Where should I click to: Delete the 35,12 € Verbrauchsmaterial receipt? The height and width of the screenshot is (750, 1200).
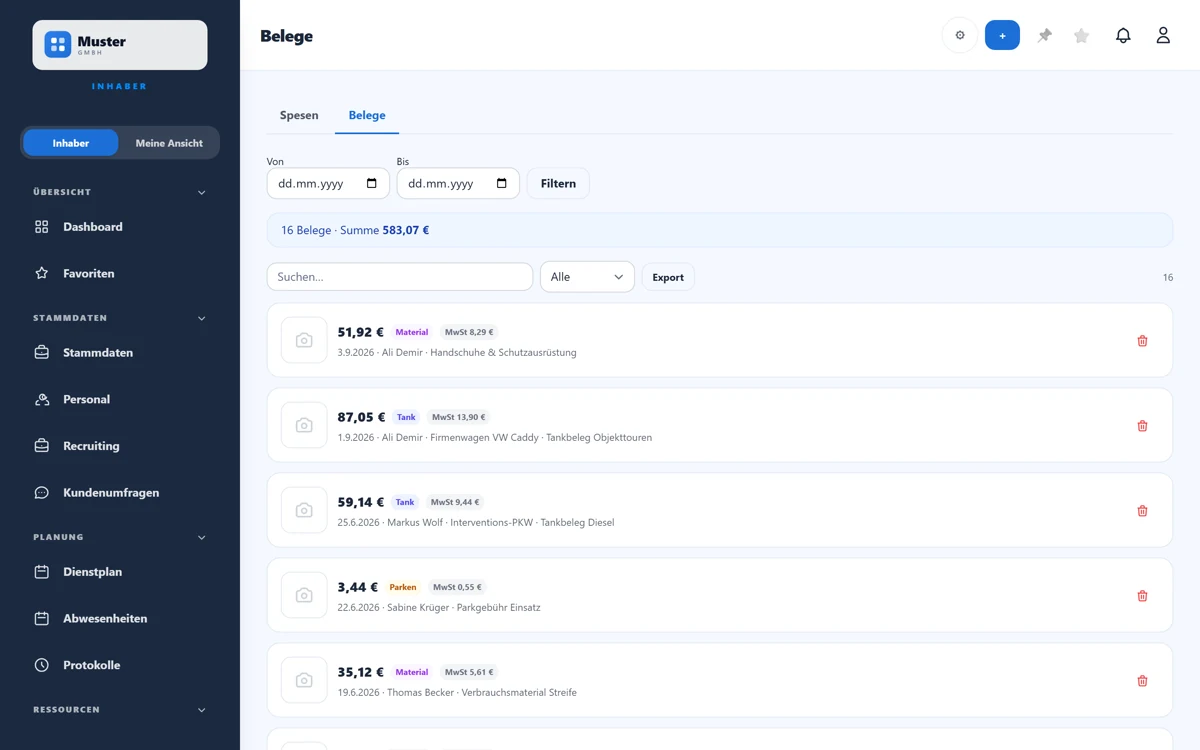point(1142,681)
